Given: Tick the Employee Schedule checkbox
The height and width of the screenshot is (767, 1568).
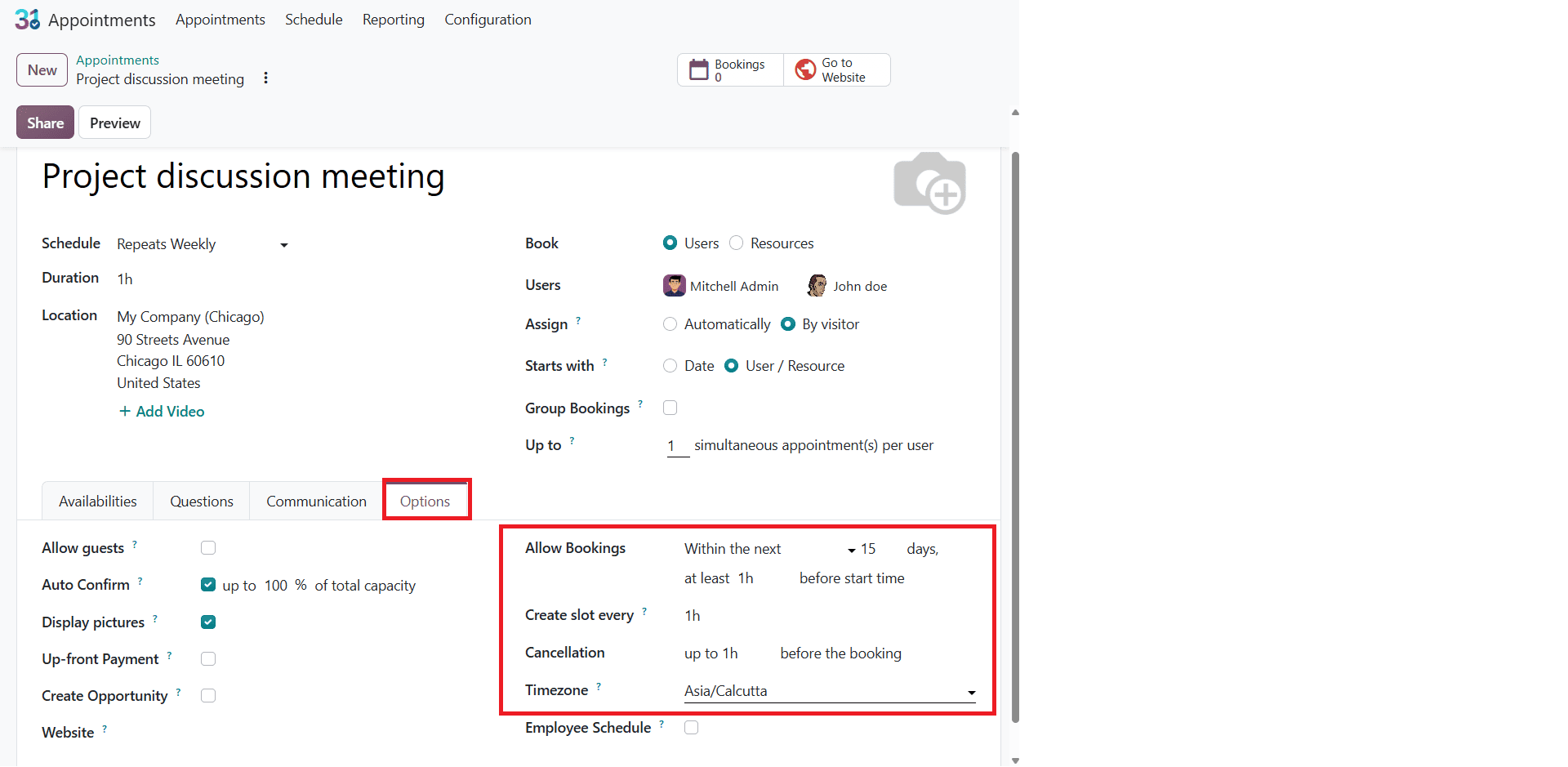Looking at the screenshot, I should tap(692, 728).
